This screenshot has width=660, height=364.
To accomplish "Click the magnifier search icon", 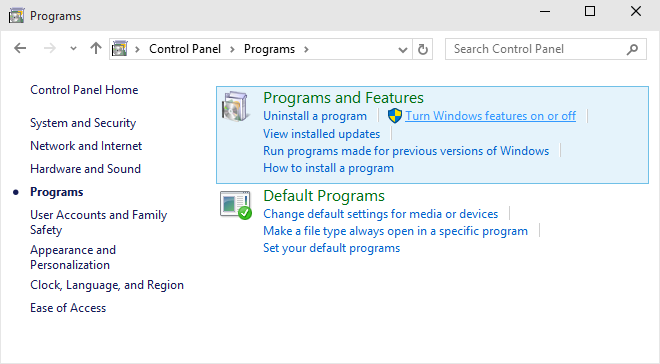I will click(x=632, y=49).
